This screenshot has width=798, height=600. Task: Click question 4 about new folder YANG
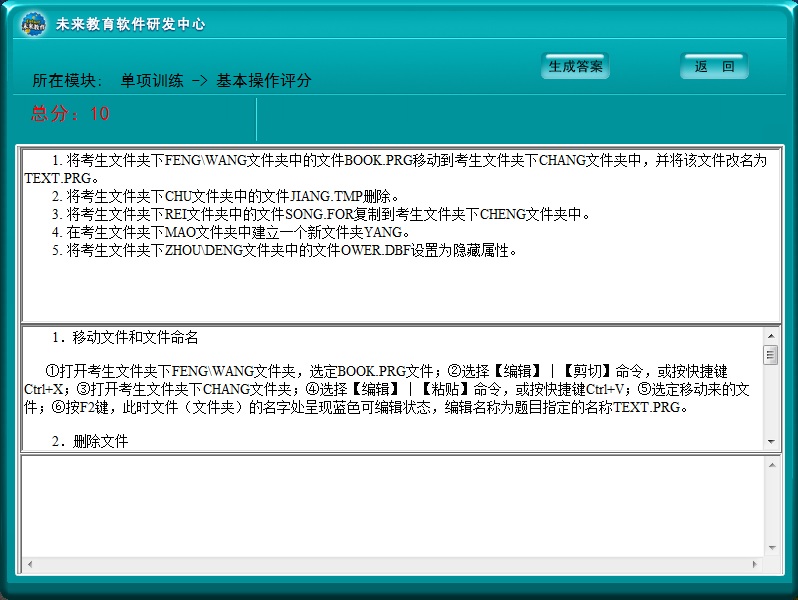(231, 233)
